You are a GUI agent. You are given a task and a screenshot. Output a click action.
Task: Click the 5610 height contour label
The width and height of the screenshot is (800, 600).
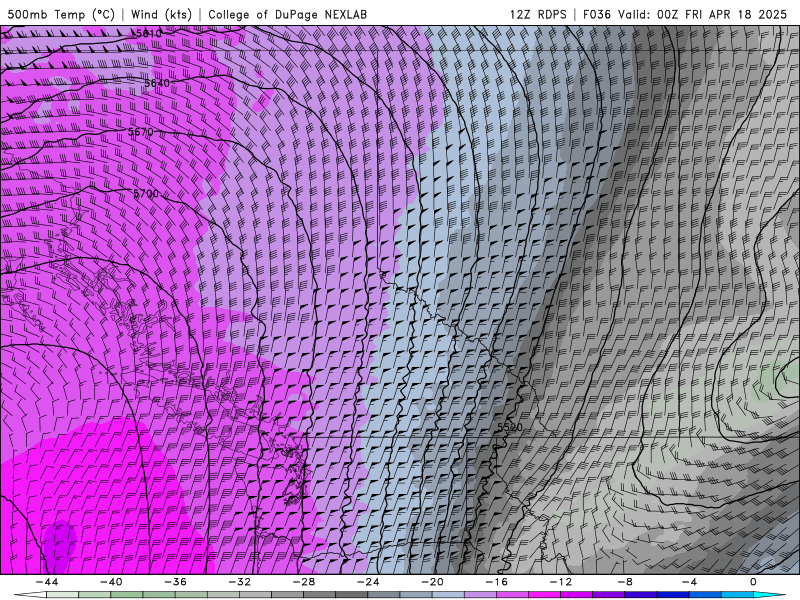148,33
